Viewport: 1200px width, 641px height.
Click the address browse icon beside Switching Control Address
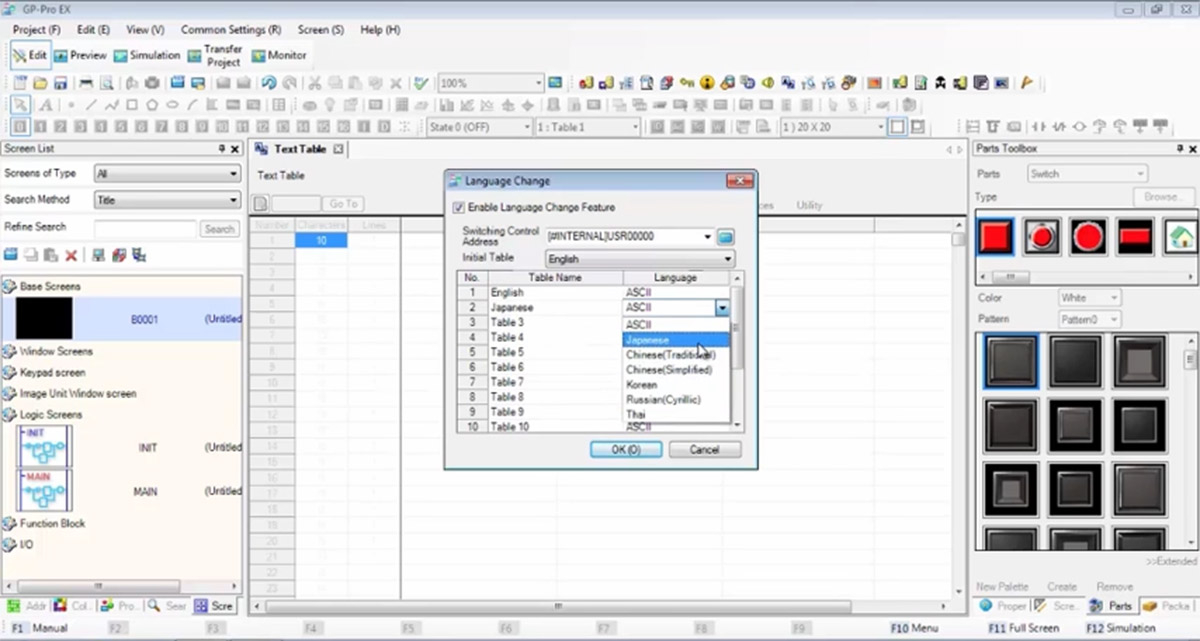[726, 237]
